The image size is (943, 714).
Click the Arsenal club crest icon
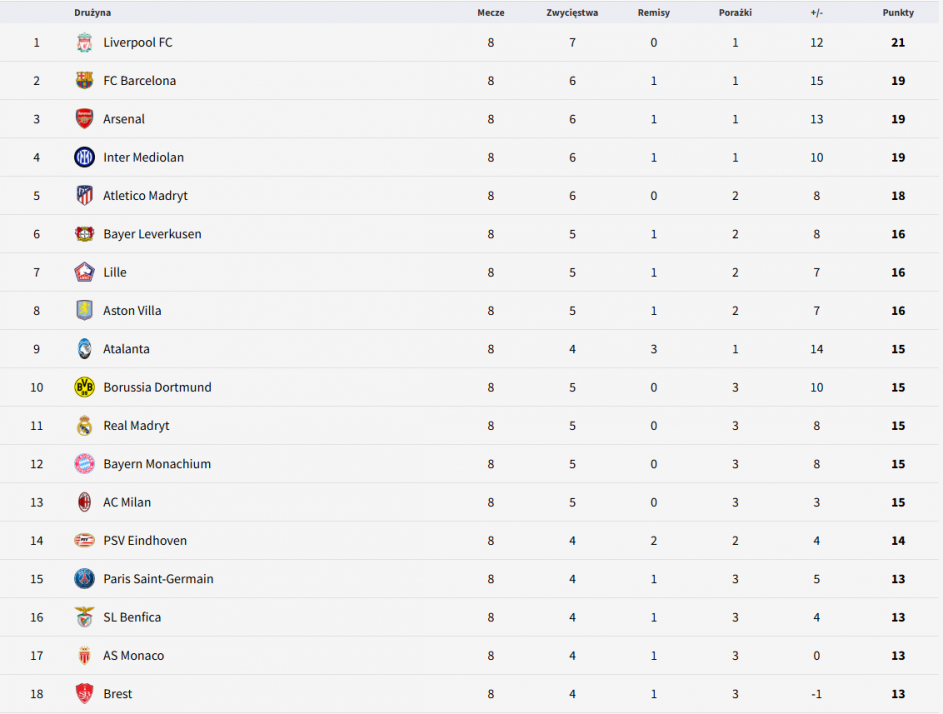pyautogui.click(x=85, y=119)
